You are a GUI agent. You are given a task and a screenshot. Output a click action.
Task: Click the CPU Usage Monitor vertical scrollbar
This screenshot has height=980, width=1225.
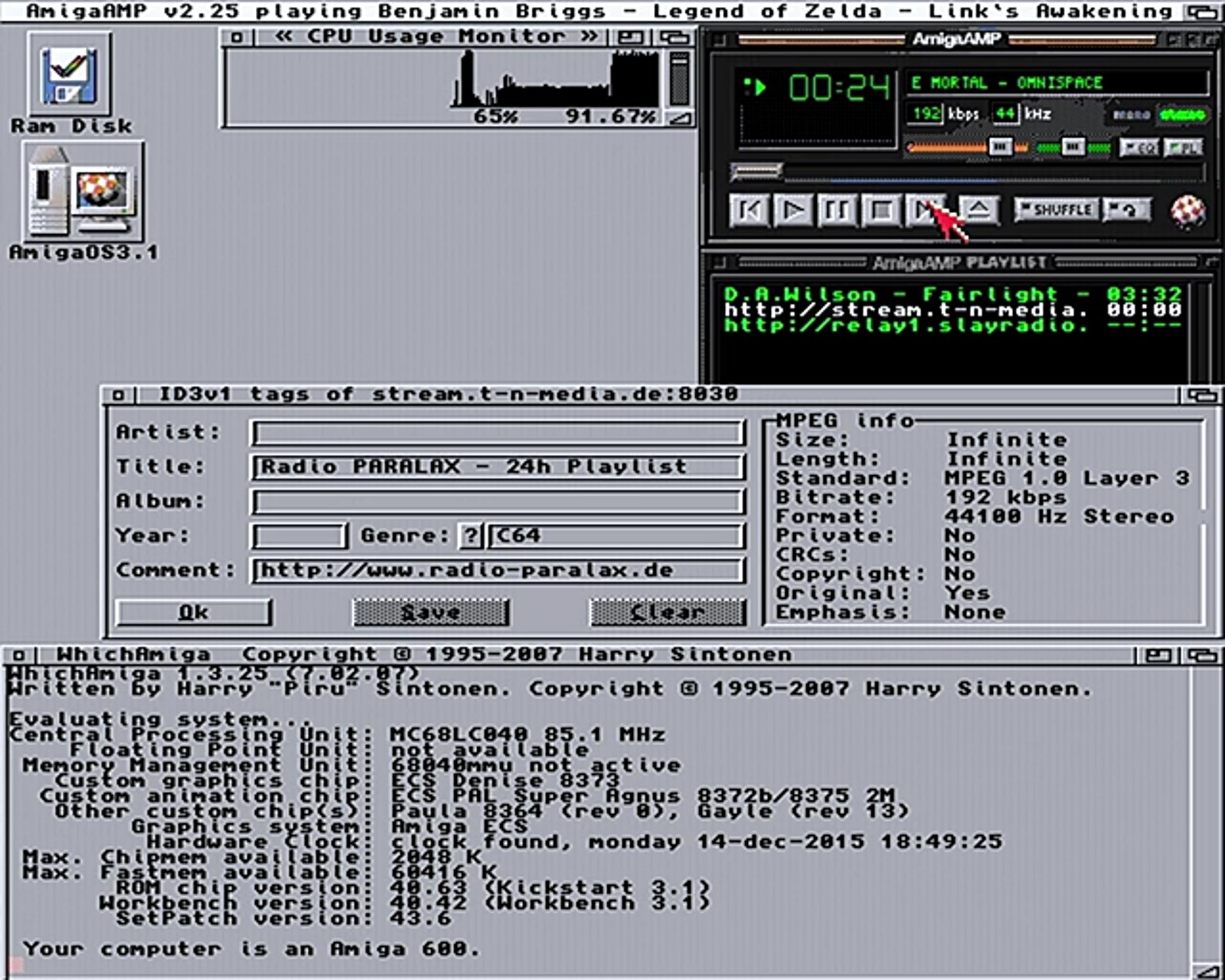tap(679, 80)
